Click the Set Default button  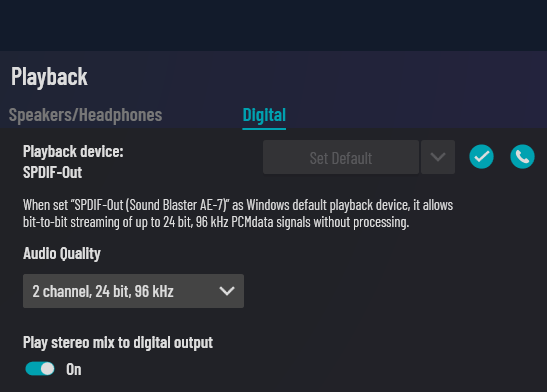[x=341, y=157]
